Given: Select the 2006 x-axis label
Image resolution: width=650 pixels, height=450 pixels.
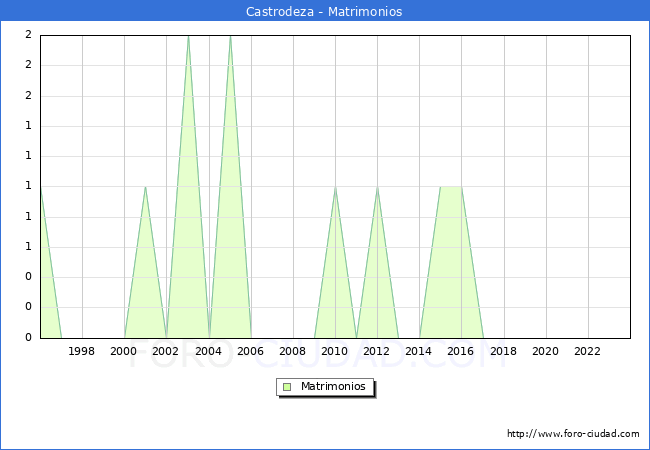Looking at the screenshot, I should (x=250, y=352).
